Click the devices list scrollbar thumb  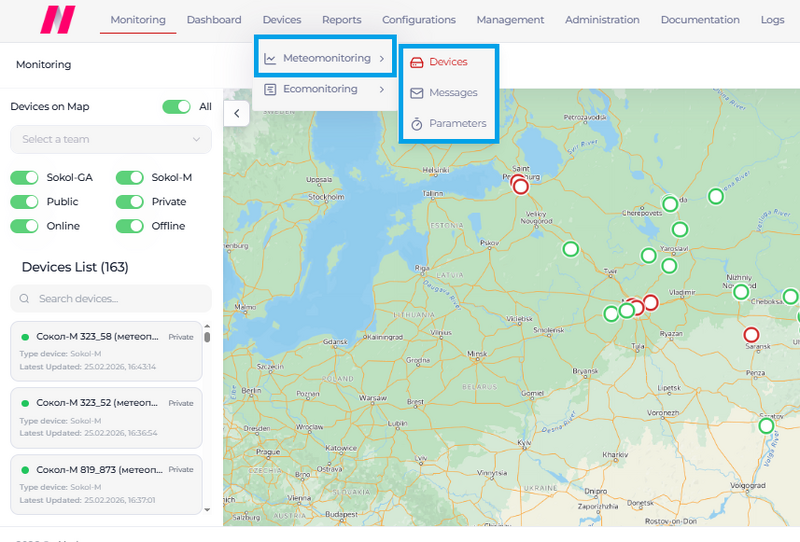207,337
